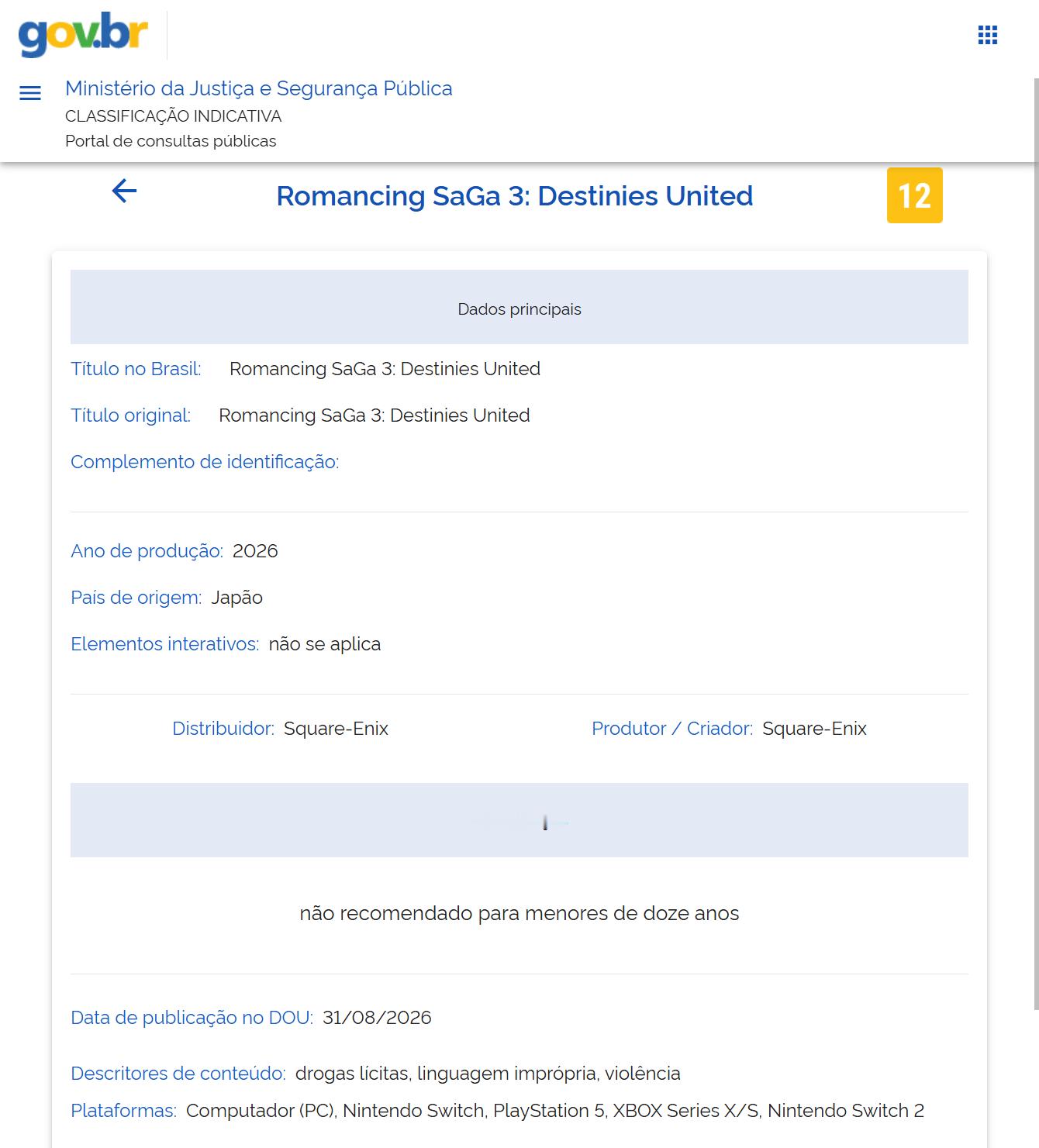
Task: Click the page title Romancing SaGa 3: Destinies United
Action: tap(515, 196)
